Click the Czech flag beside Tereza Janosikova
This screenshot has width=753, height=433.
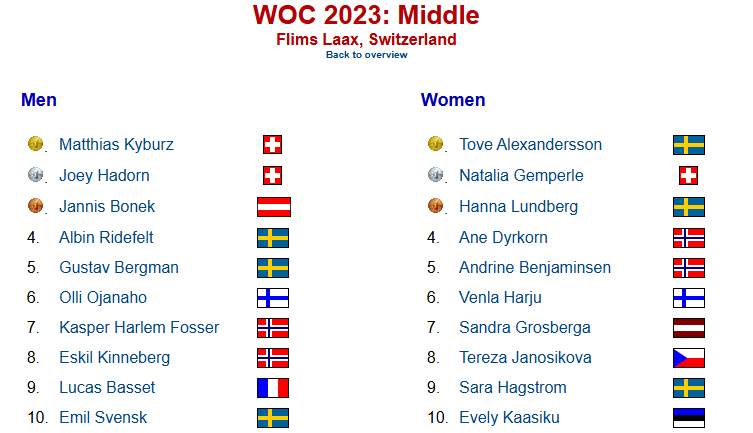[x=689, y=358]
